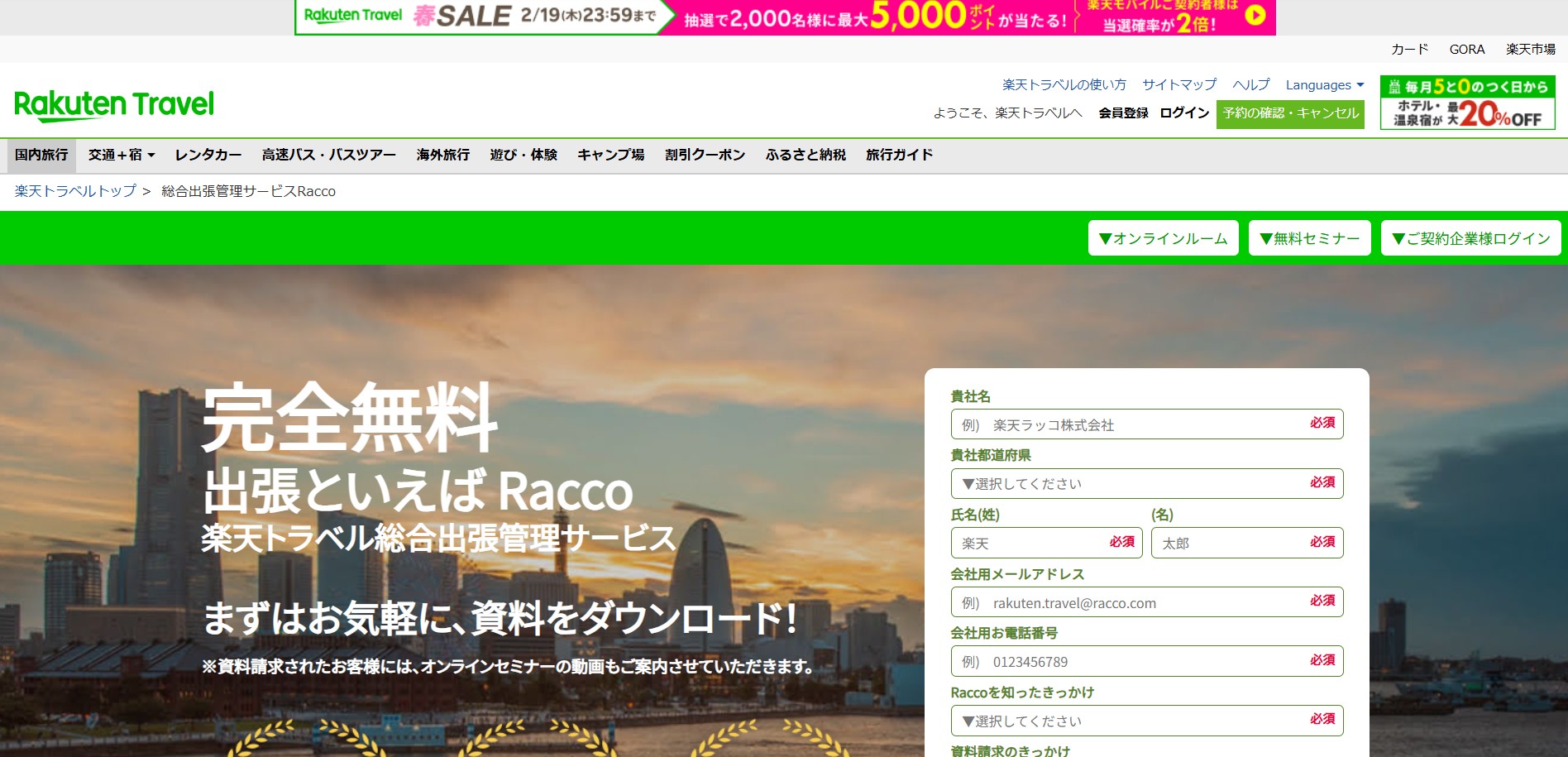Image resolution: width=1568 pixels, height=757 pixels.
Task: Select the 国内旅行 tab
Action: [41, 156]
